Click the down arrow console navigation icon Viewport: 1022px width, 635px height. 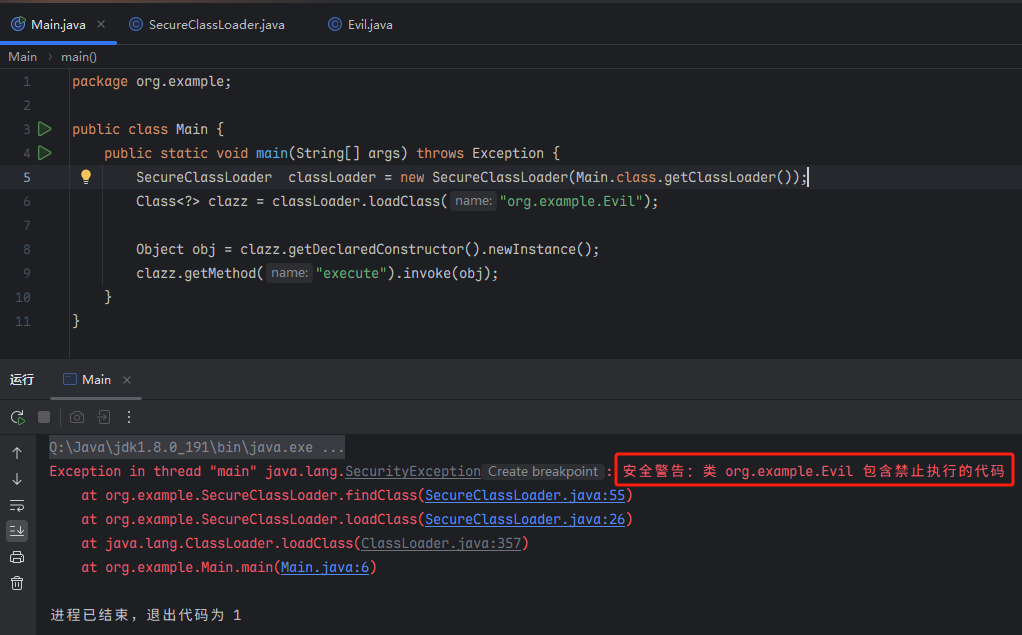(x=17, y=479)
